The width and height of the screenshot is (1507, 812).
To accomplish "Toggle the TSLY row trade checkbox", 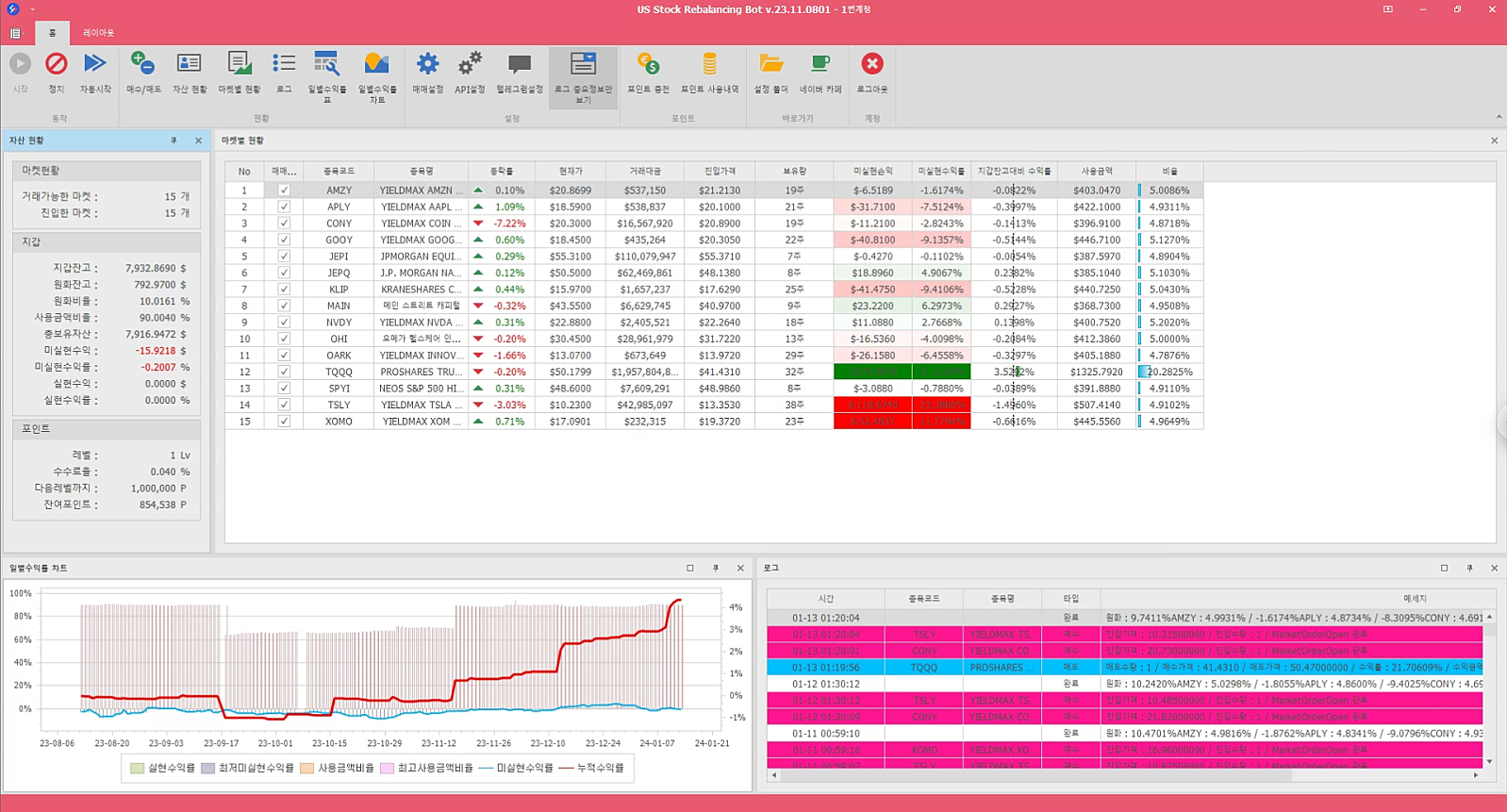I will (x=284, y=405).
